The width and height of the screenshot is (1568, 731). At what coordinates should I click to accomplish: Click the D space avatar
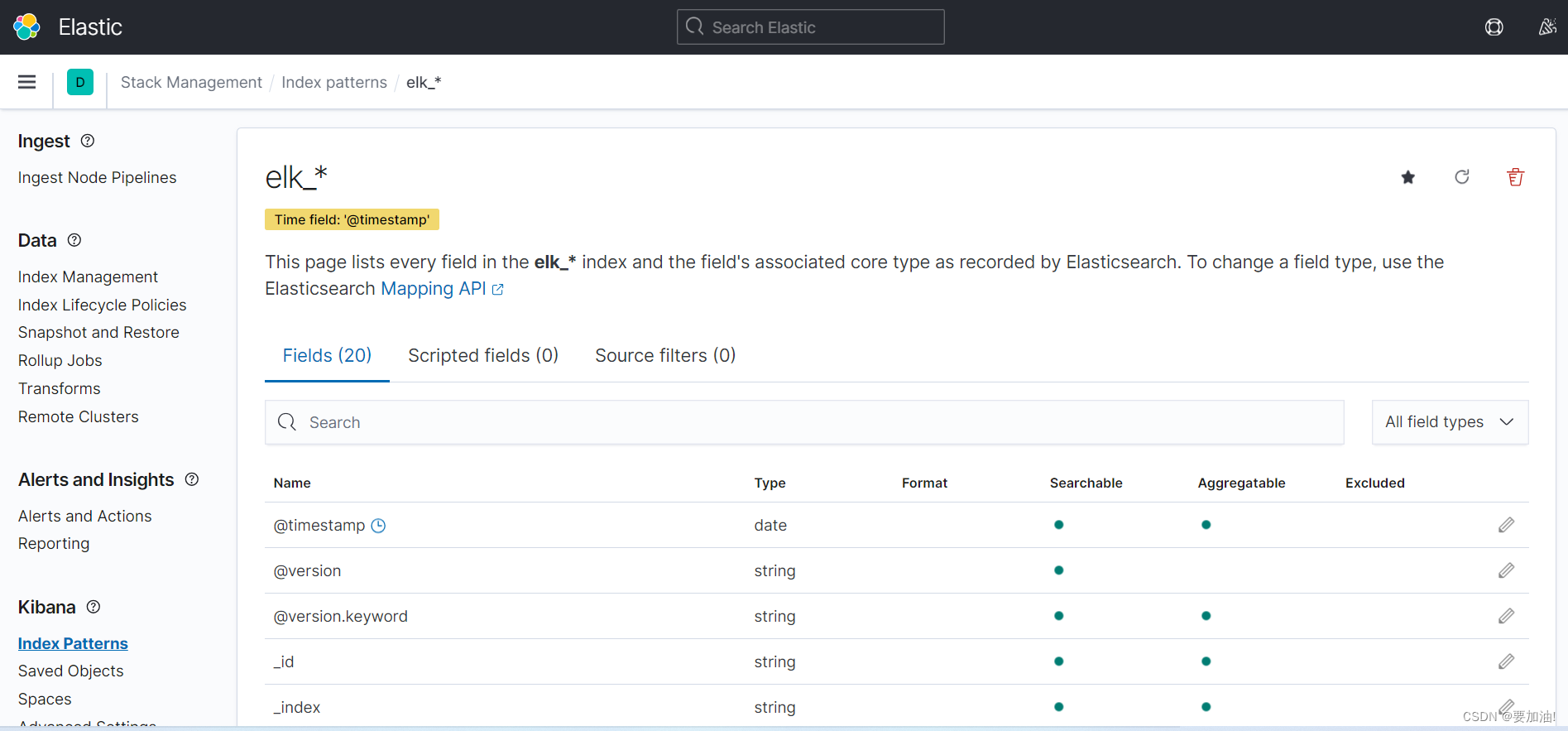pyautogui.click(x=80, y=82)
